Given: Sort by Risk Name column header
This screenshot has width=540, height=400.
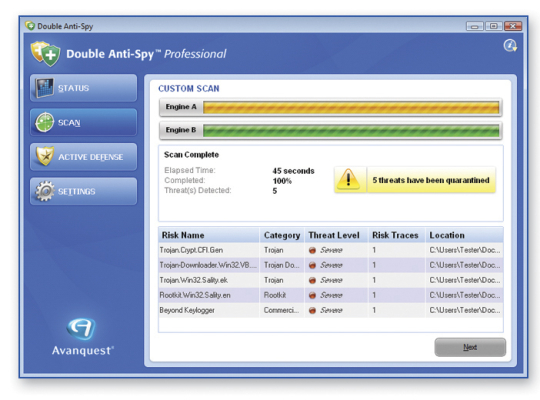Looking at the screenshot, I should click(x=209, y=235).
